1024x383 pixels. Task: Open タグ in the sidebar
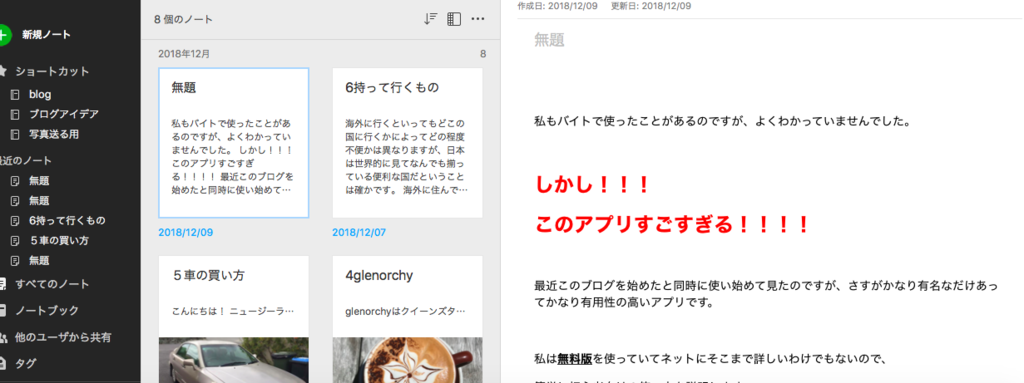[x=25, y=363]
